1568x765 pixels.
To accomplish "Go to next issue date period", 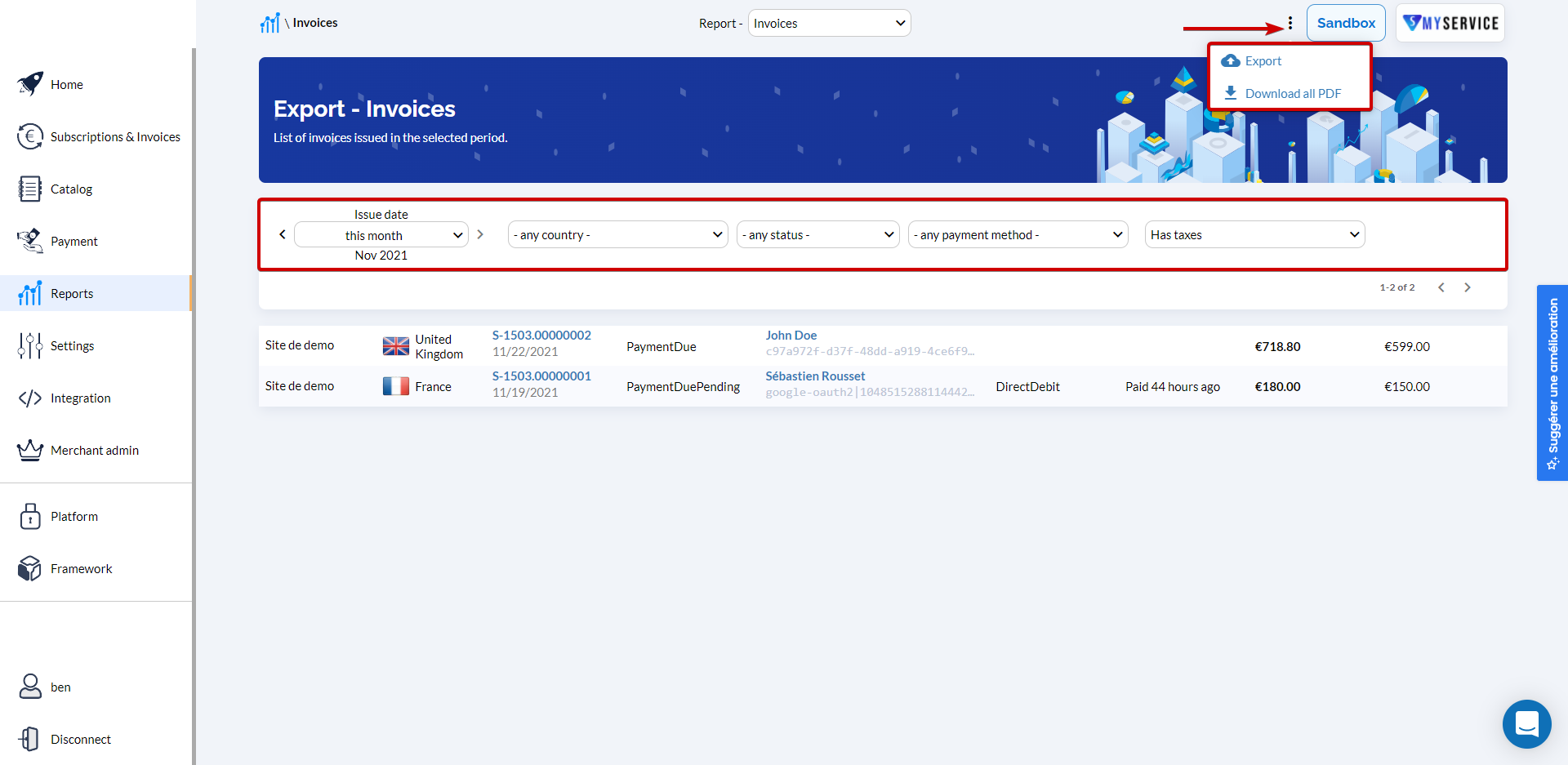I will tap(480, 234).
